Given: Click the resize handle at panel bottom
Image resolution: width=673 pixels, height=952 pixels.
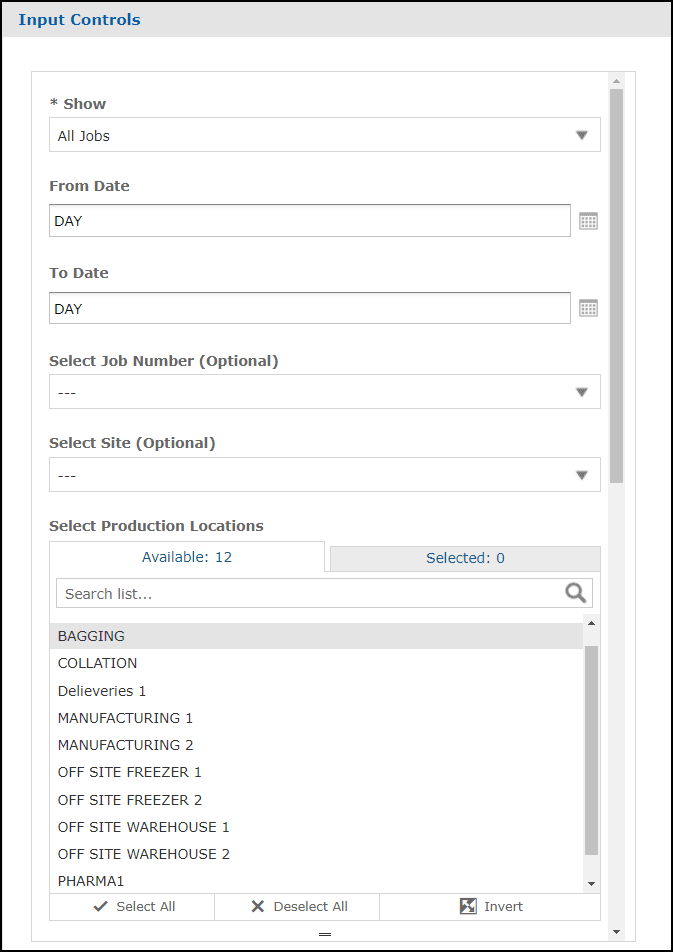Looking at the screenshot, I should coord(324,934).
